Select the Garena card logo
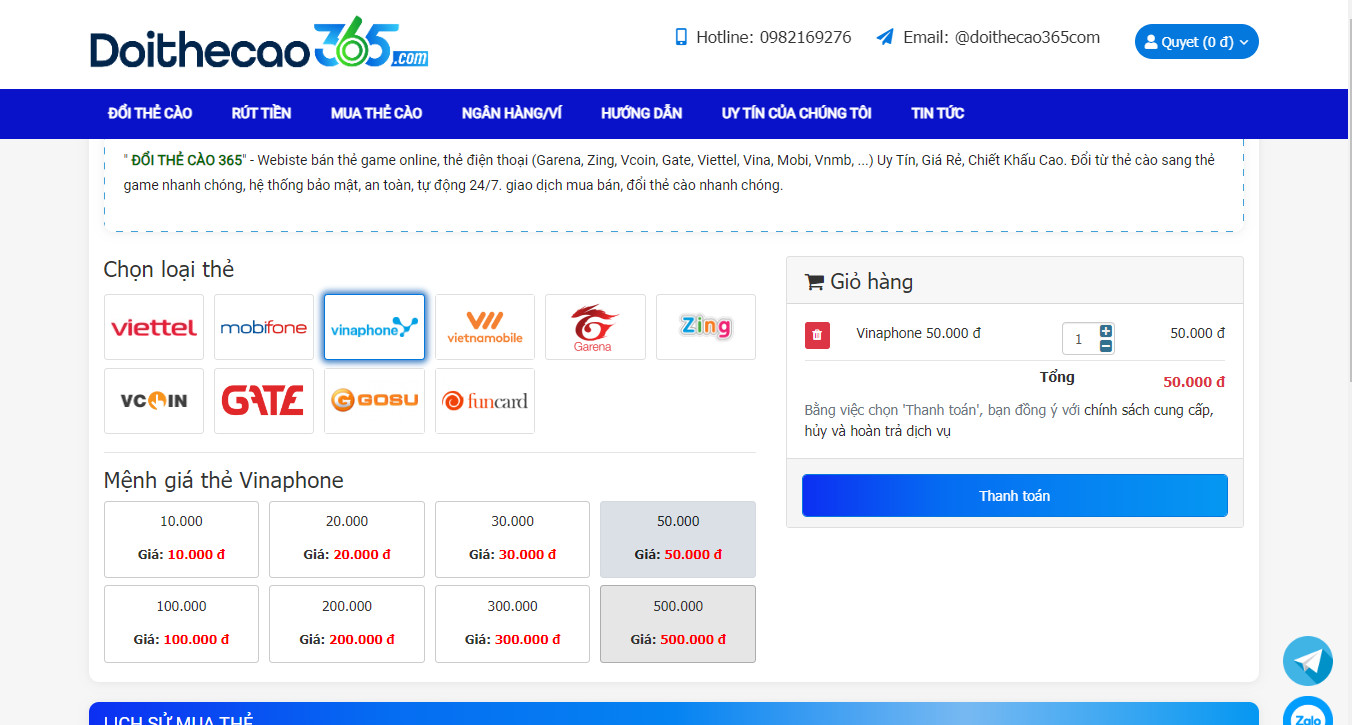 click(x=595, y=327)
